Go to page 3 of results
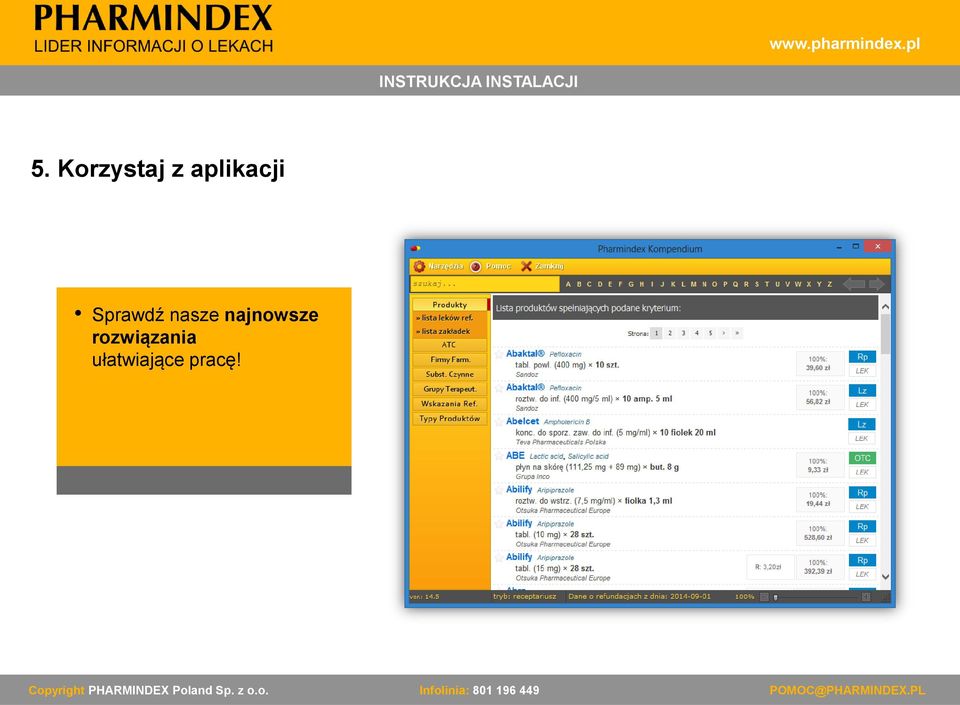The height and width of the screenshot is (705, 960). tap(683, 334)
